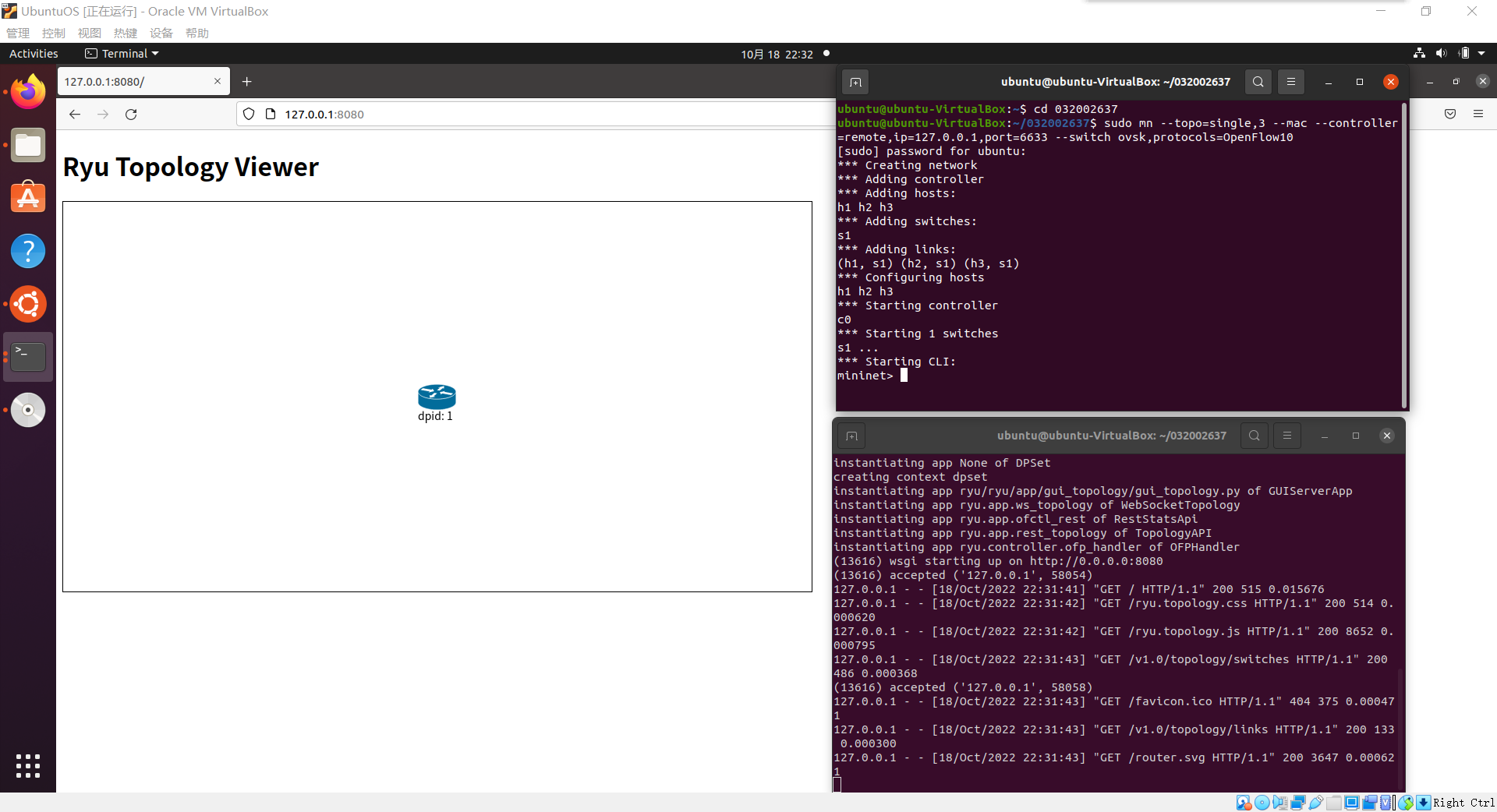Add new tab in Ryu log terminal
The height and width of the screenshot is (812, 1497).
point(851,436)
